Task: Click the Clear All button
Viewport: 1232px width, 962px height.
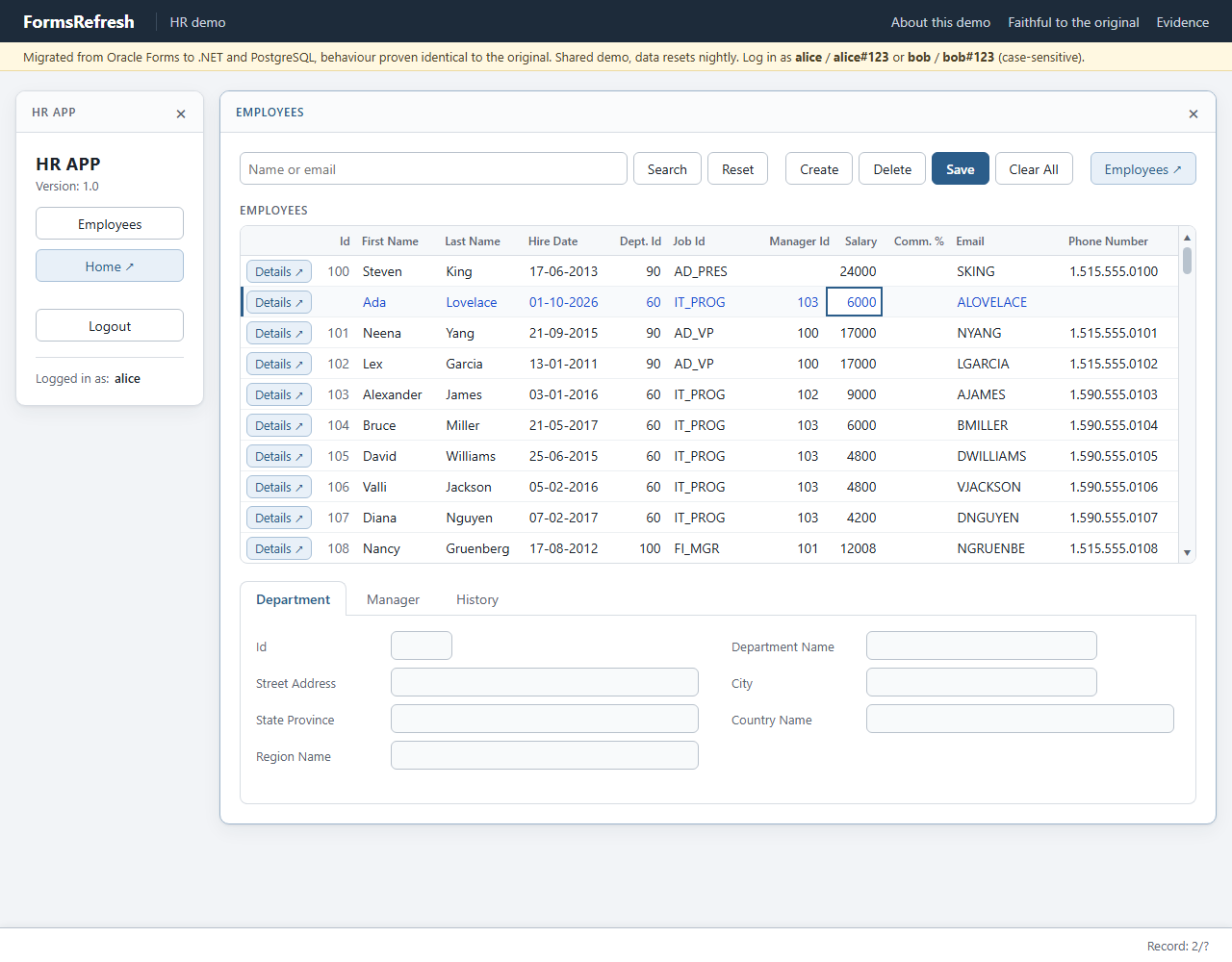Action: click(1034, 169)
